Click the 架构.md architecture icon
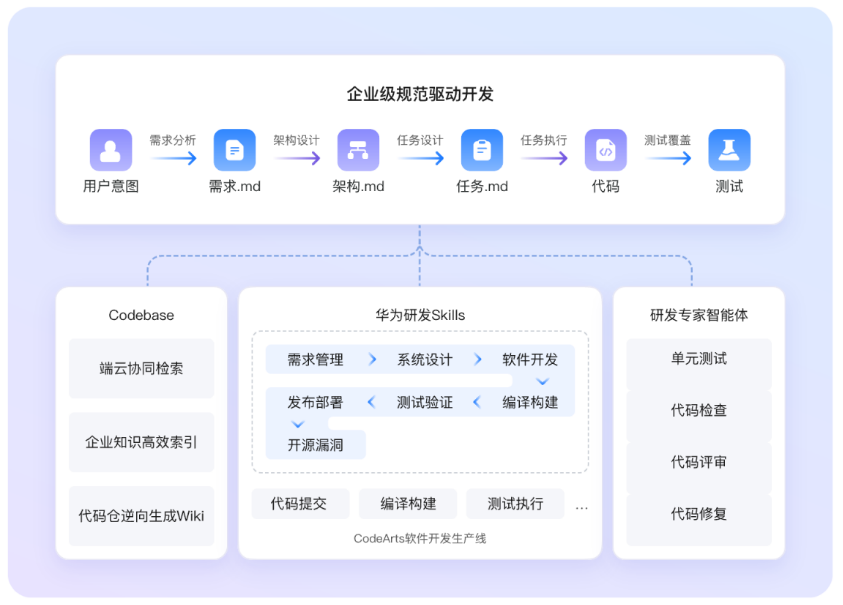The width and height of the screenshot is (843, 605). coord(358,150)
